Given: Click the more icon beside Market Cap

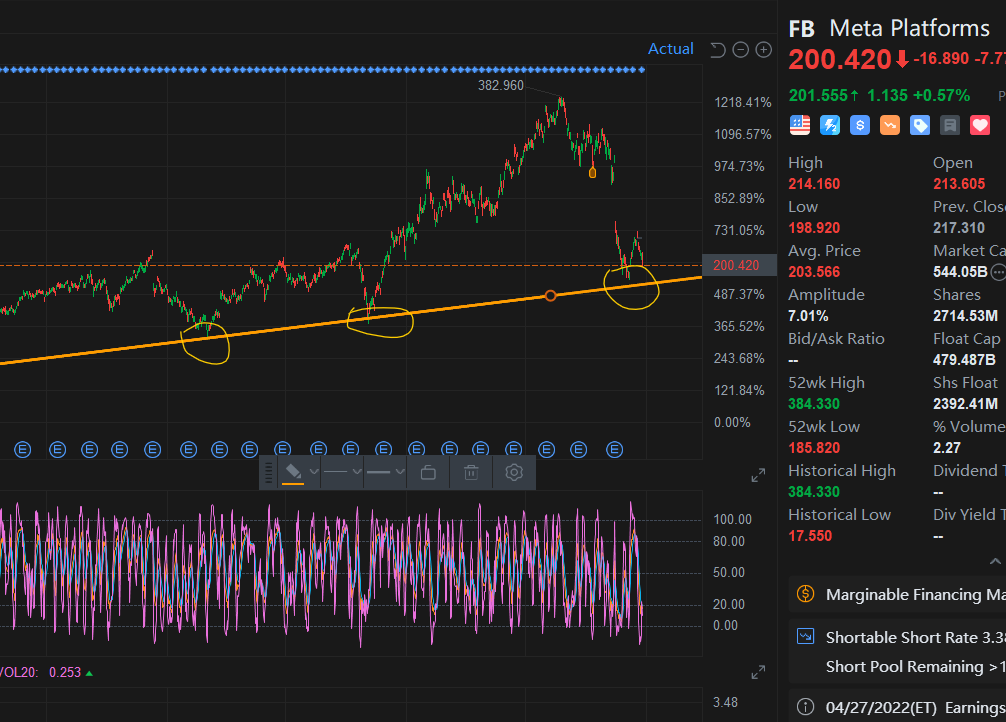Looking at the screenshot, I should (x=998, y=272).
